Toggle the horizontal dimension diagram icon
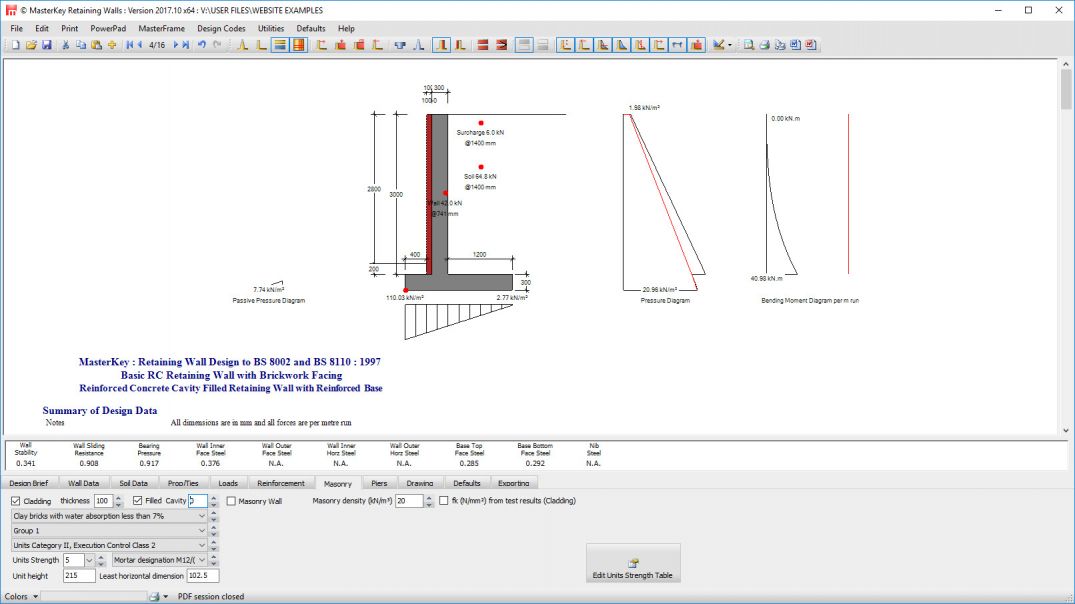The height and width of the screenshot is (604, 1075). click(x=677, y=45)
